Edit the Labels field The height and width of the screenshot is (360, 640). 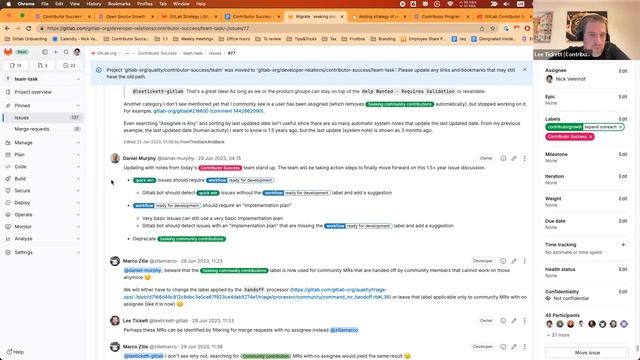622,119
